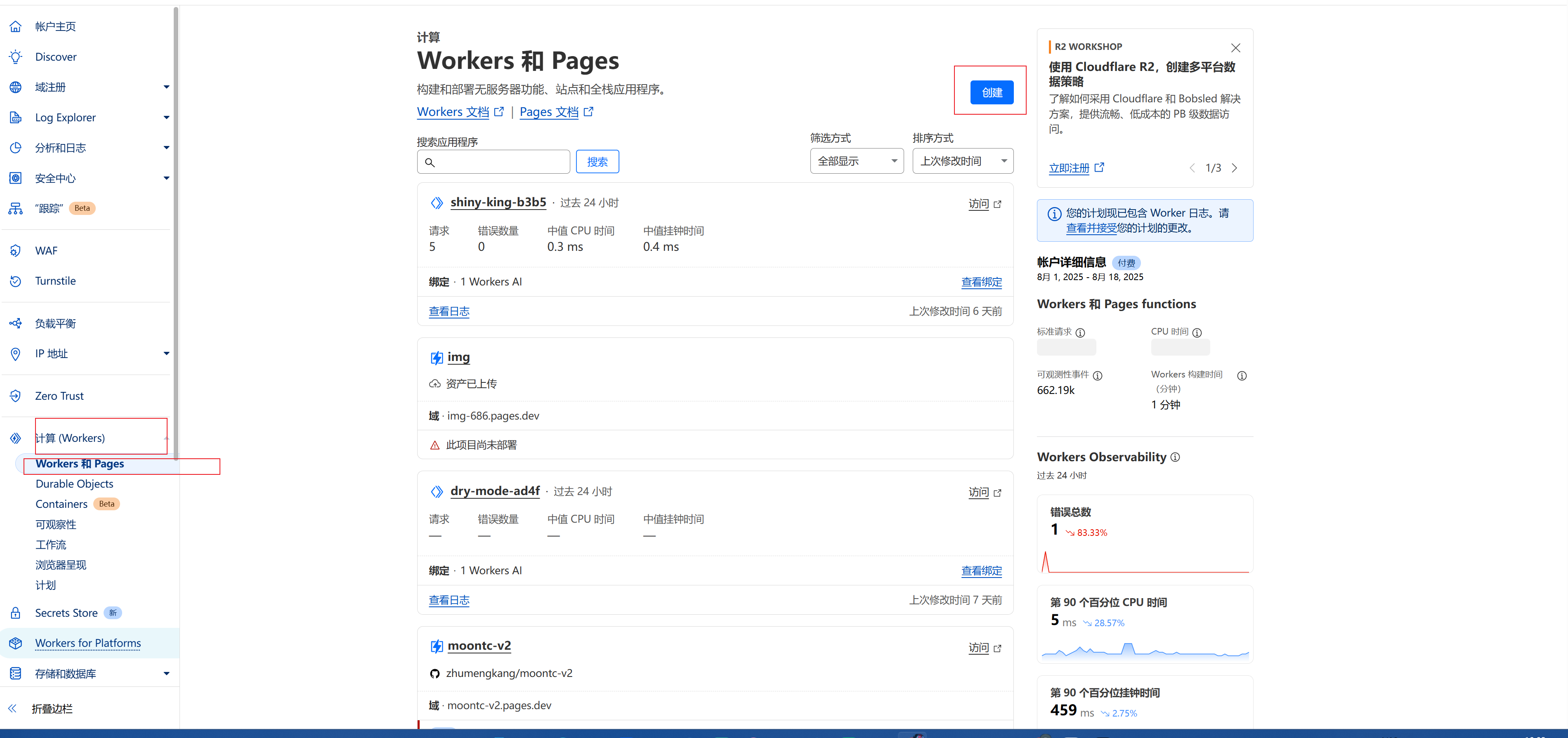1568x738 pixels.
Task: Close the R2 Workshop promo card
Action: pos(1235,47)
